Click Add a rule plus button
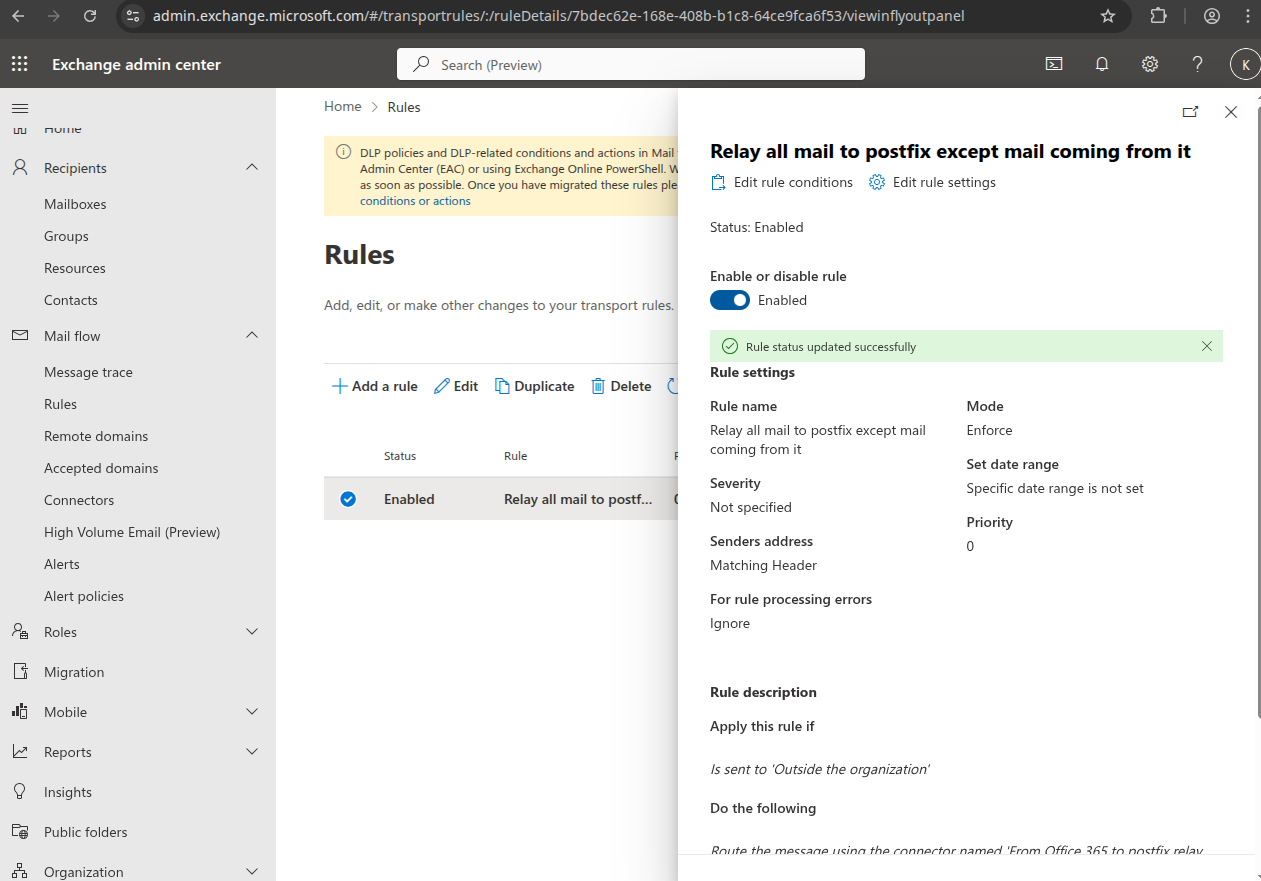The image size is (1261, 881). click(375, 386)
